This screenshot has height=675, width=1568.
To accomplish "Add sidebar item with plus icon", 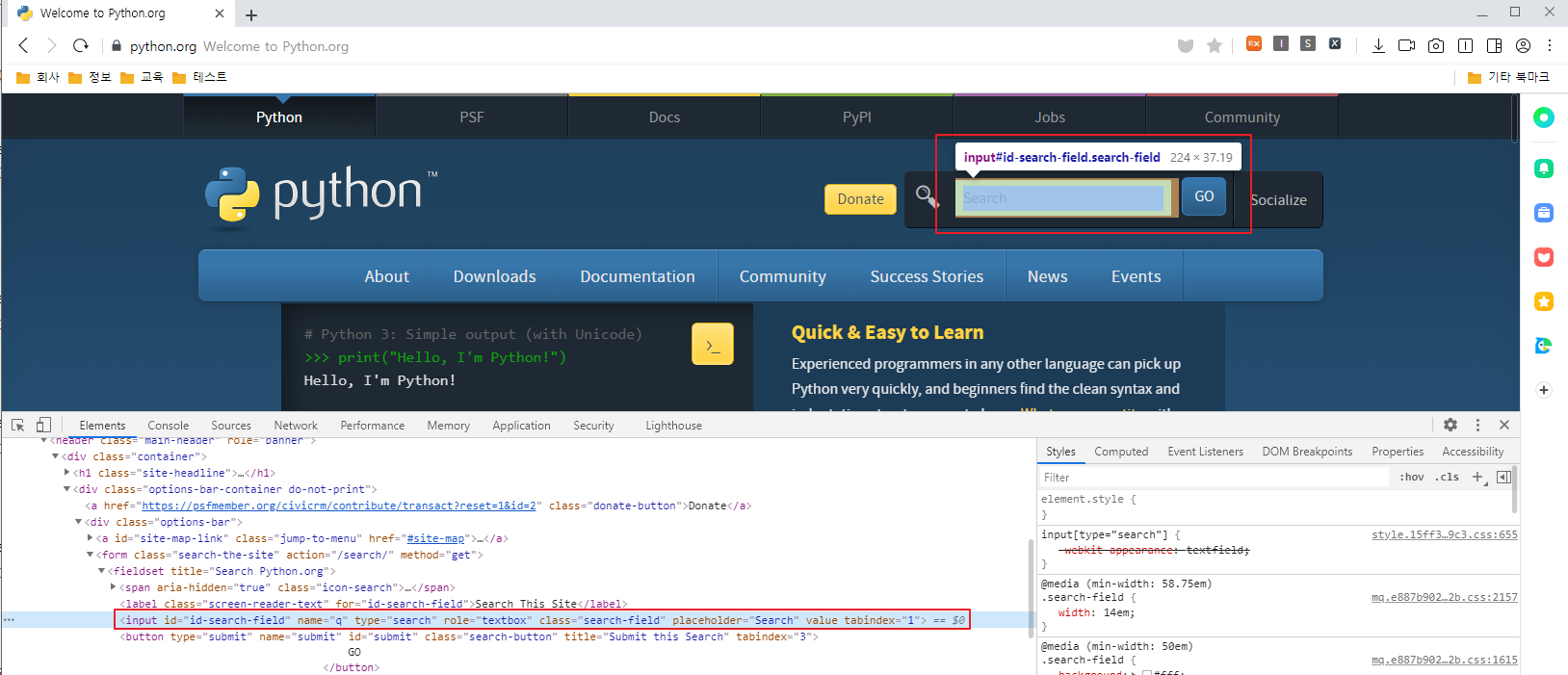I will (x=1544, y=390).
